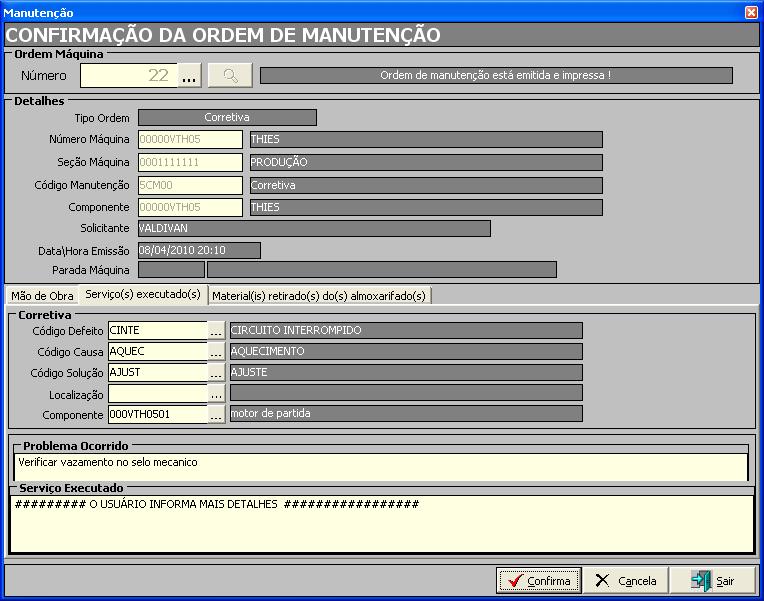Screen dimensions: 764x601
Task: Open Localização lookup ellipsis button
Action: click(x=216, y=393)
